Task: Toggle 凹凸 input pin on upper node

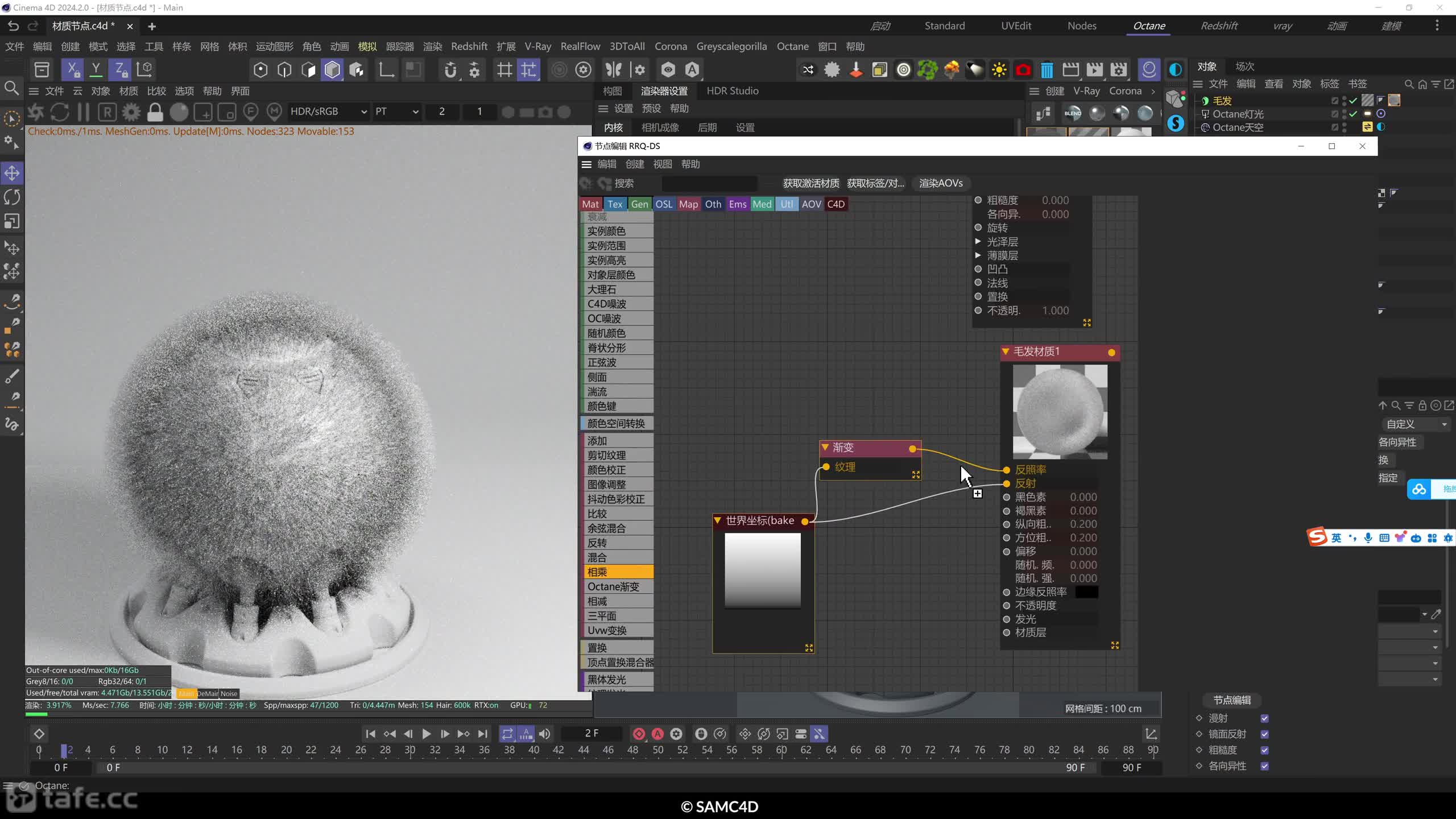Action: (x=978, y=269)
